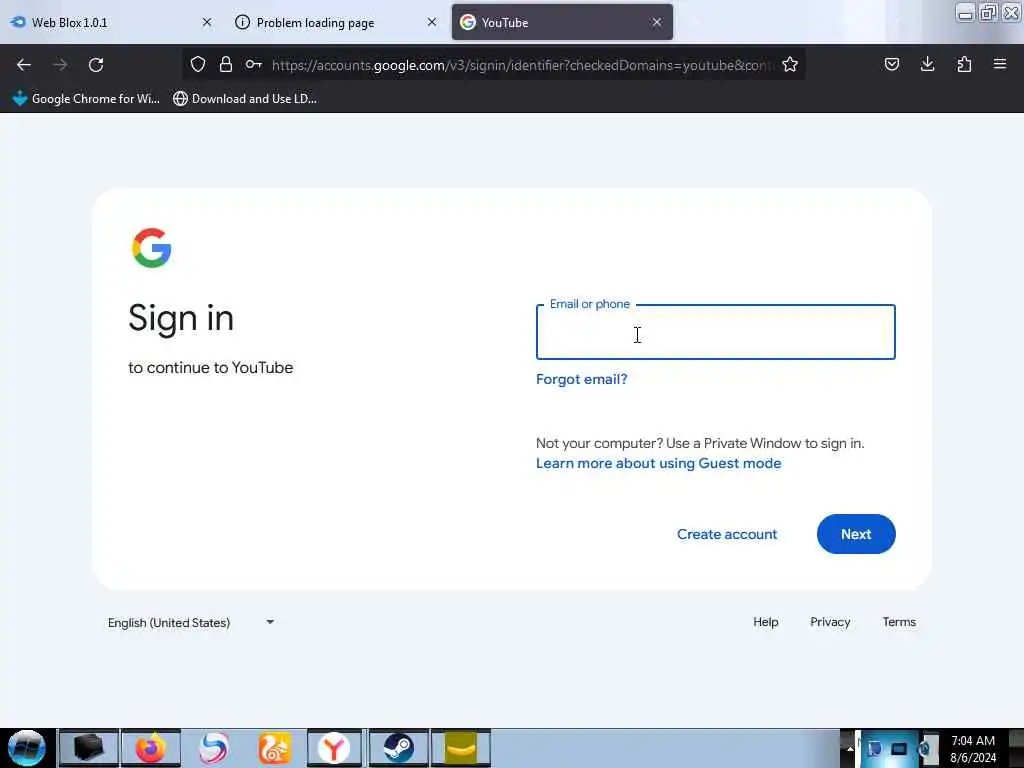Show hidden system tray icons
The width and height of the screenshot is (1024, 768).
point(850,748)
